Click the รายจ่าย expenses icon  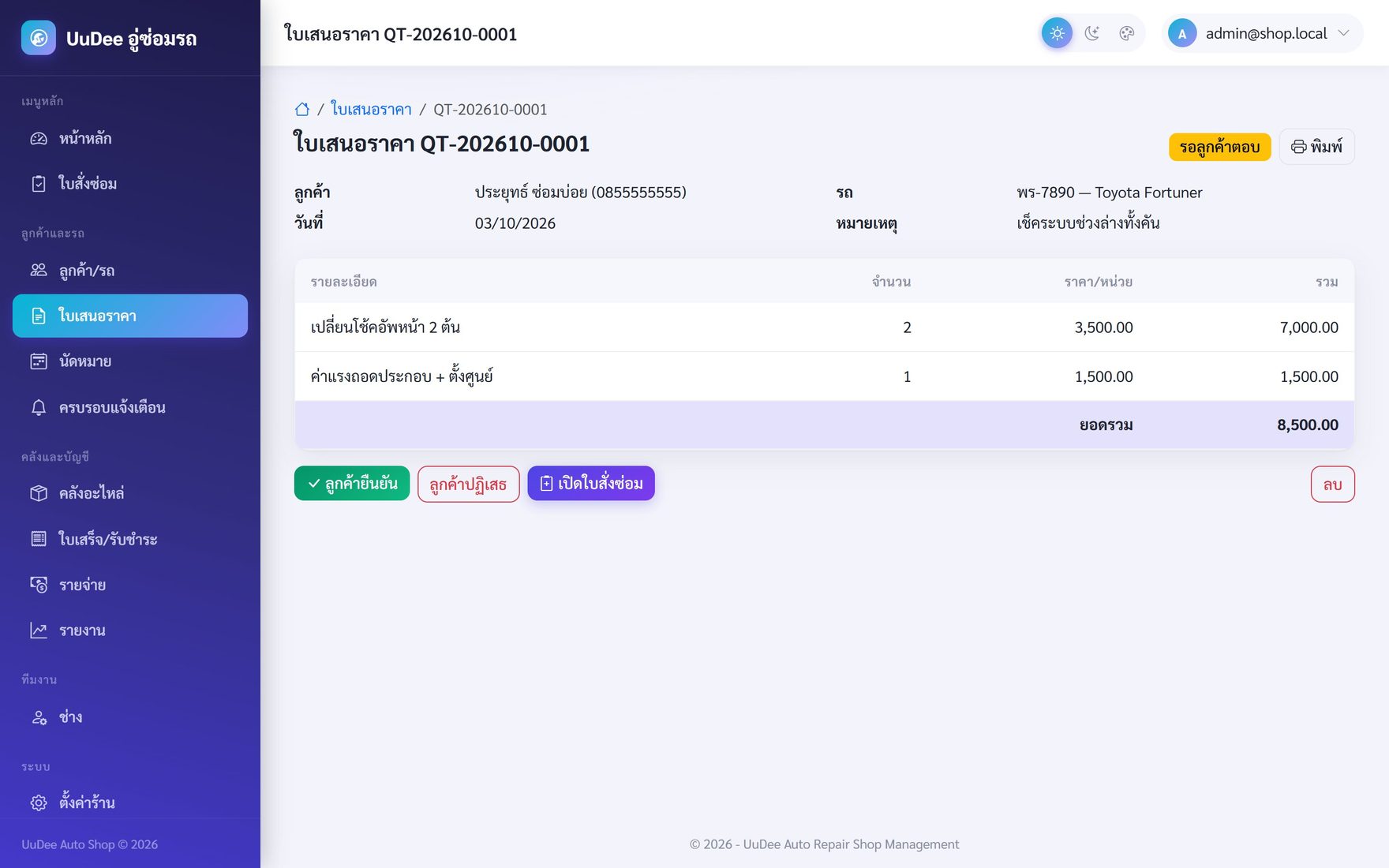[39, 585]
